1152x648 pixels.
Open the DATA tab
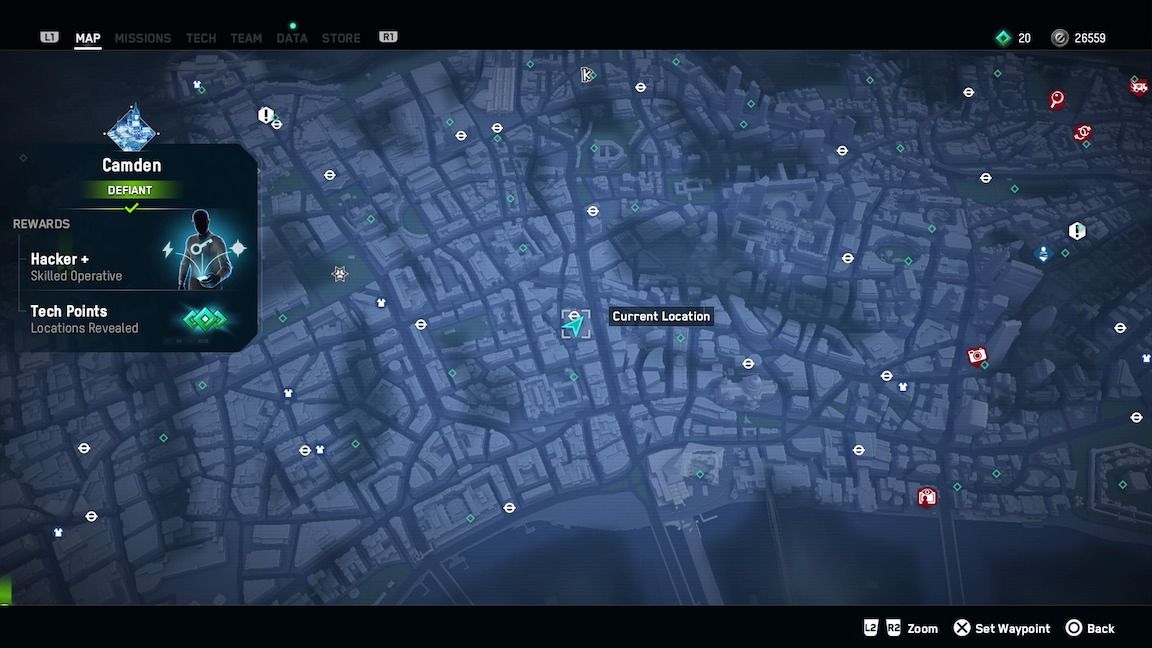tap(292, 38)
